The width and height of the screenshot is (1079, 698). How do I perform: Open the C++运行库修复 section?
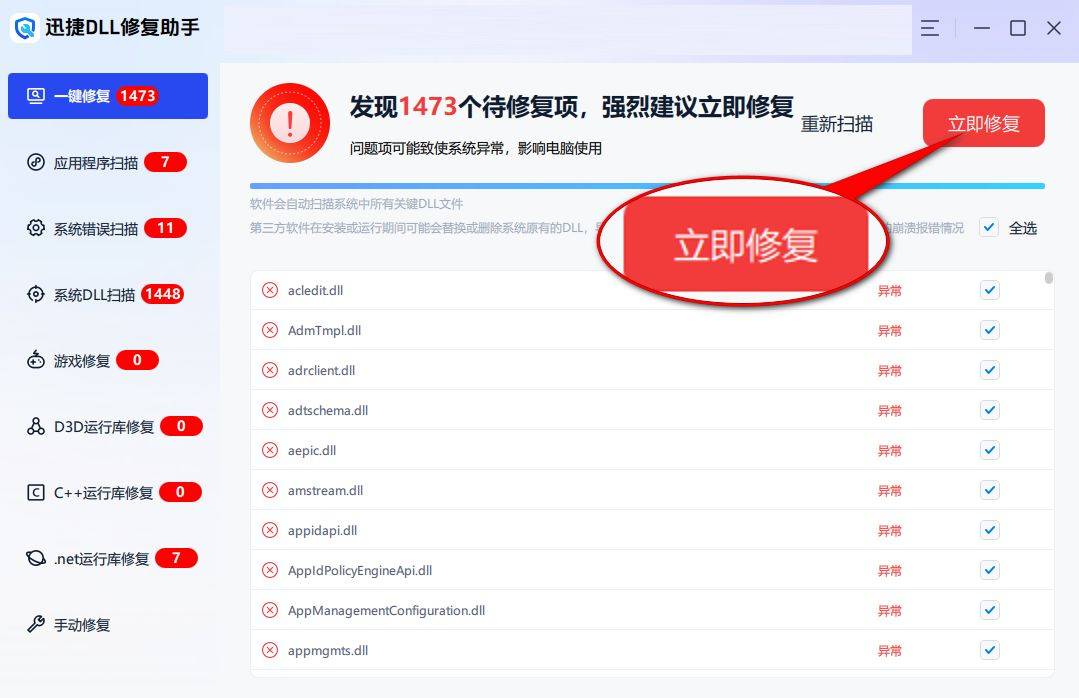click(x=108, y=492)
